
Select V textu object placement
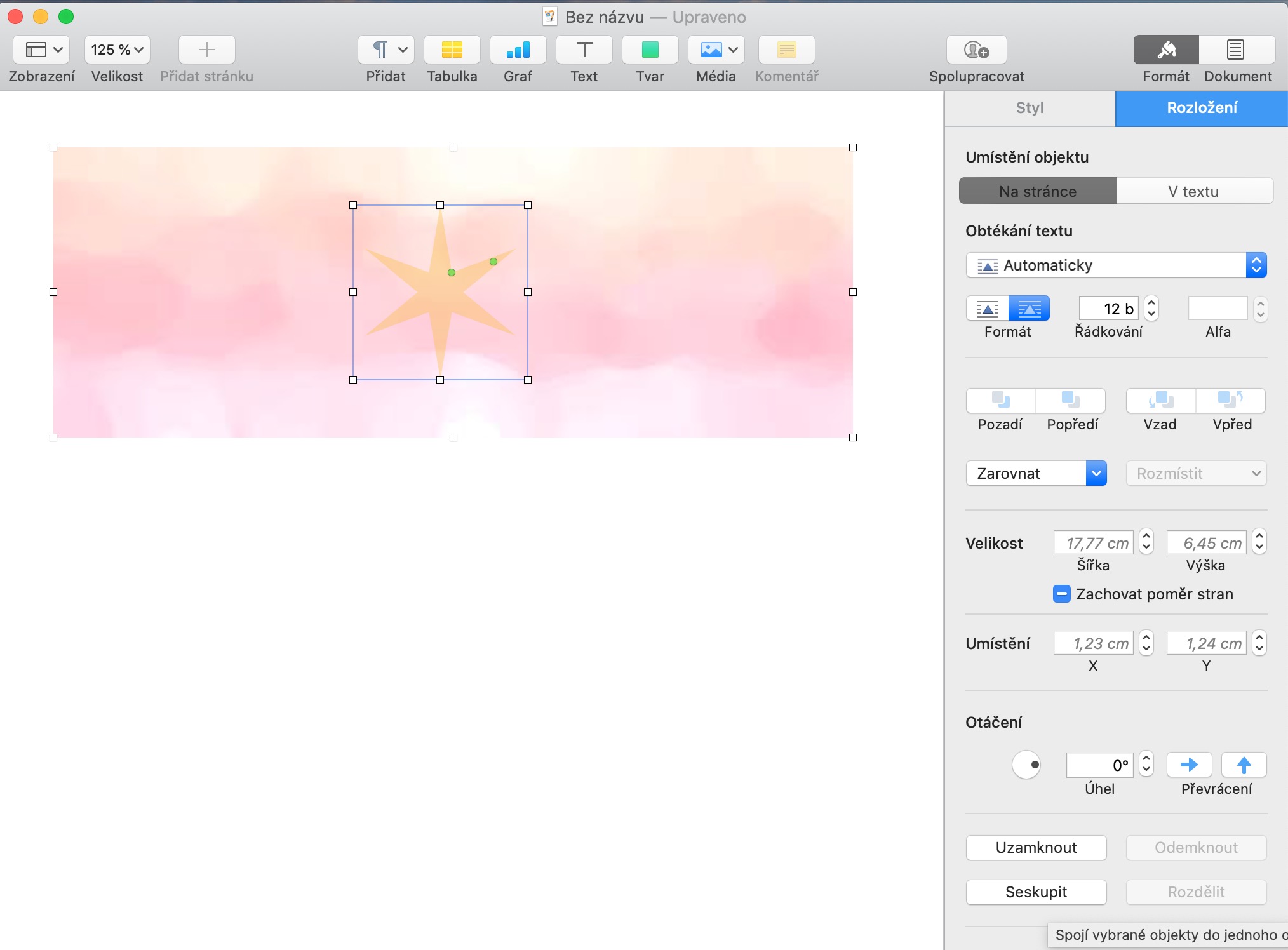click(1194, 191)
